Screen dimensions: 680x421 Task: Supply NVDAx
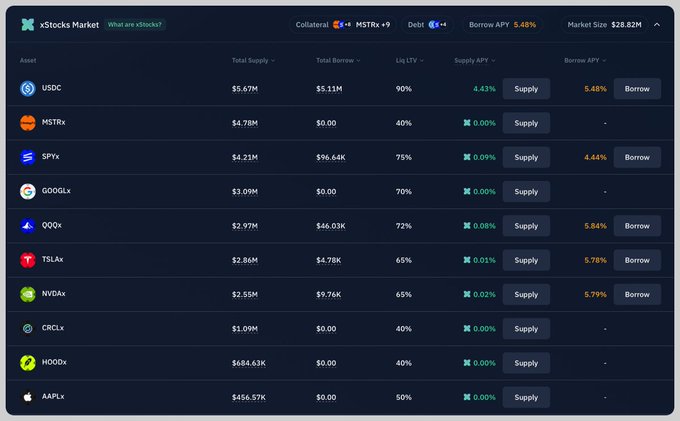click(x=526, y=294)
